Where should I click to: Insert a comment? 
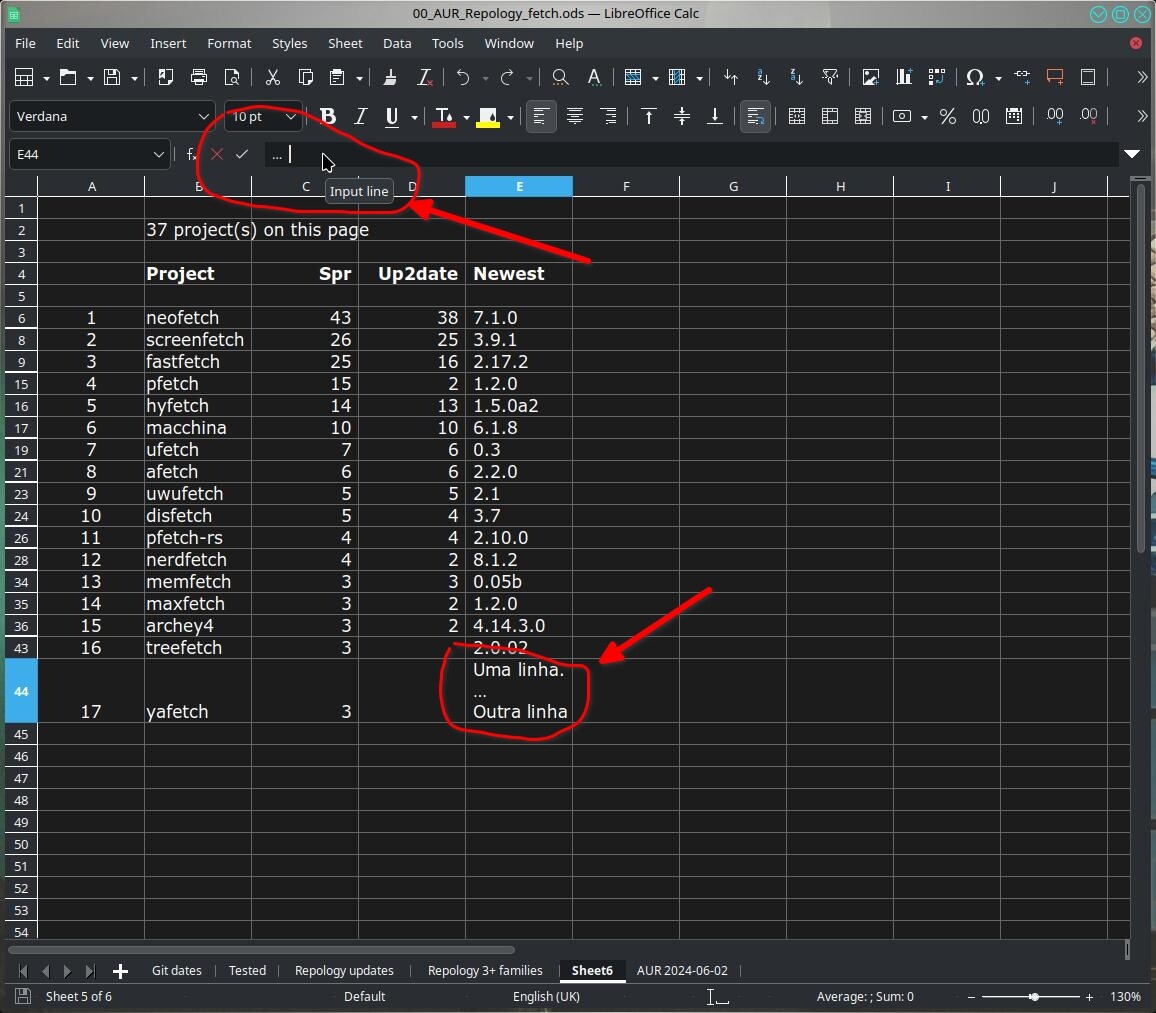pos(1055,77)
